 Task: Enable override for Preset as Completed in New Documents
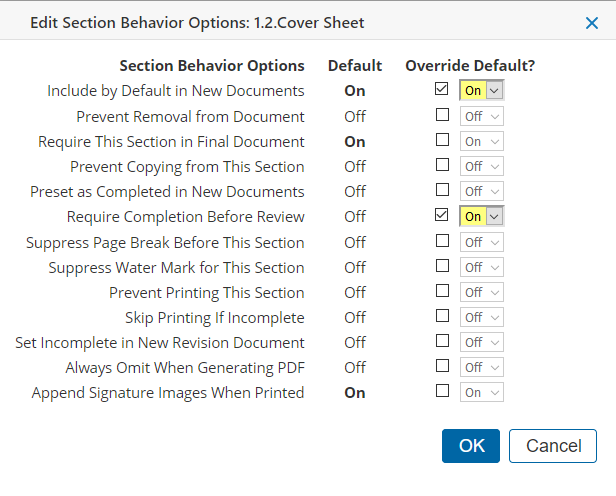tap(442, 191)
